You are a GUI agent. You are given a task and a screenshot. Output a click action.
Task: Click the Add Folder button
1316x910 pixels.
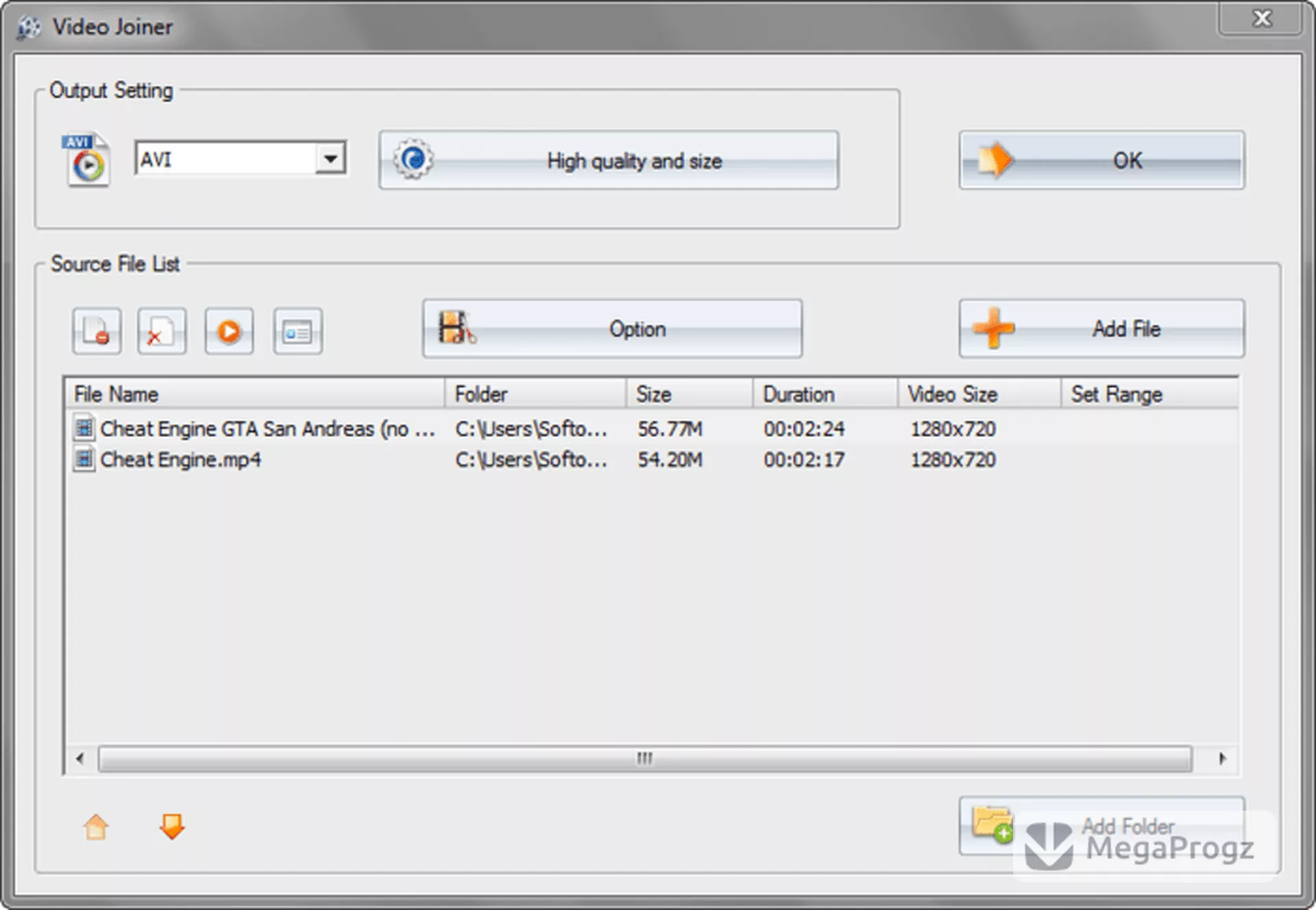1101,826
